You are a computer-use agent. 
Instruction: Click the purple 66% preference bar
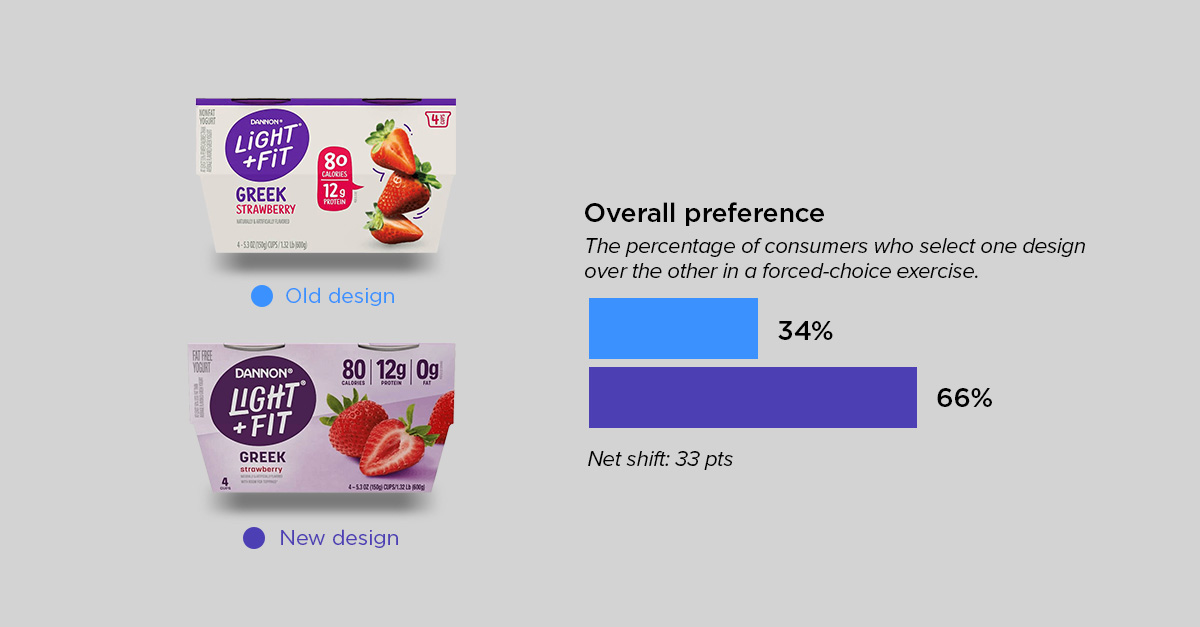click(753, 397)
